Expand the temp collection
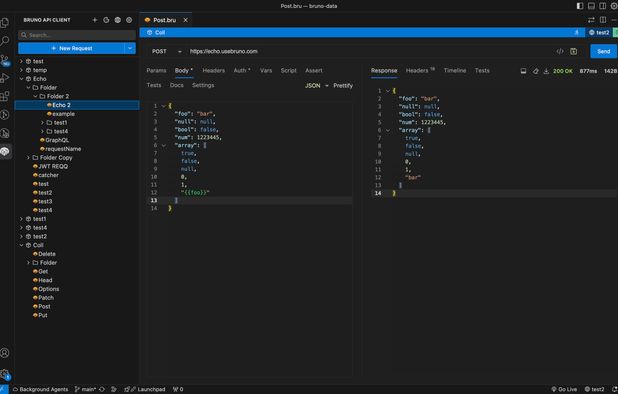The image size is (618, 394). coord(21,70)
